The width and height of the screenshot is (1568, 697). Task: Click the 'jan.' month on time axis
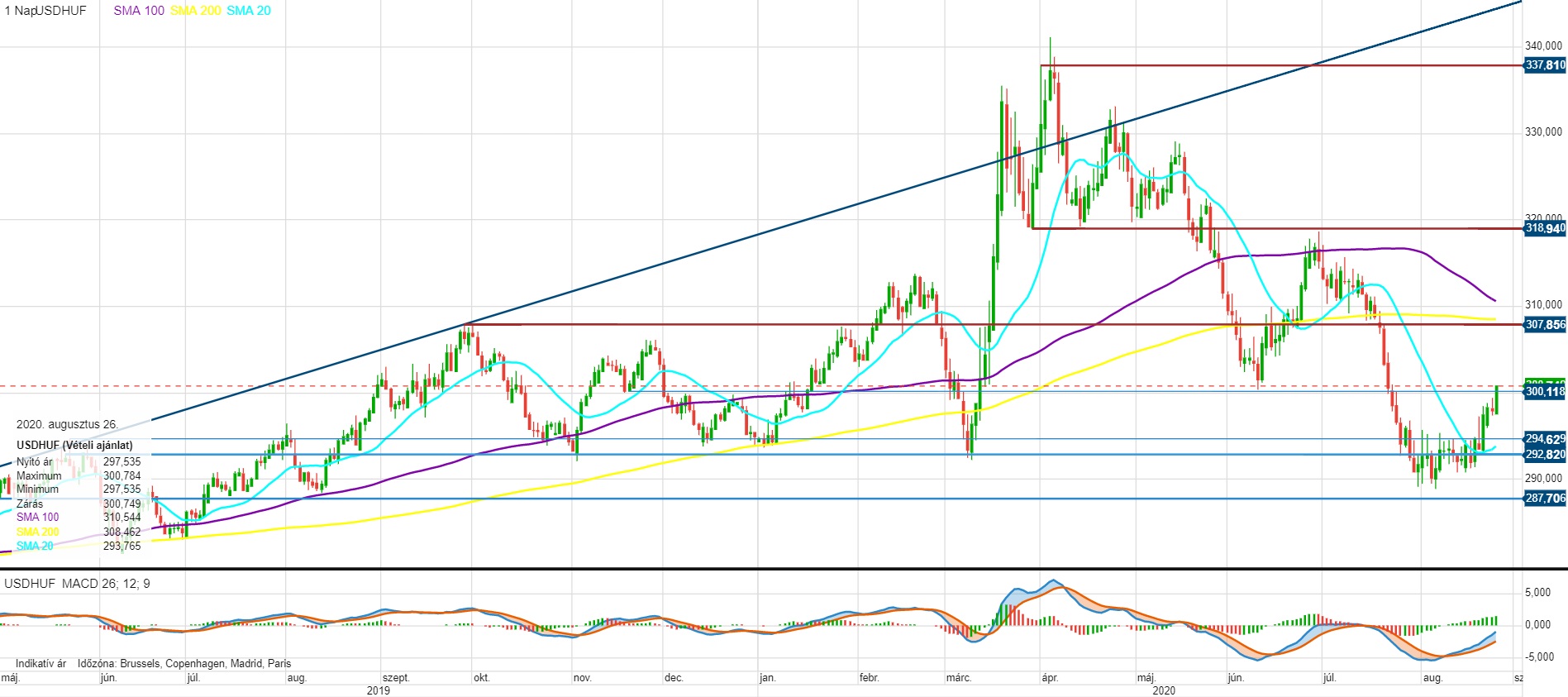click(x=768, y=678)
